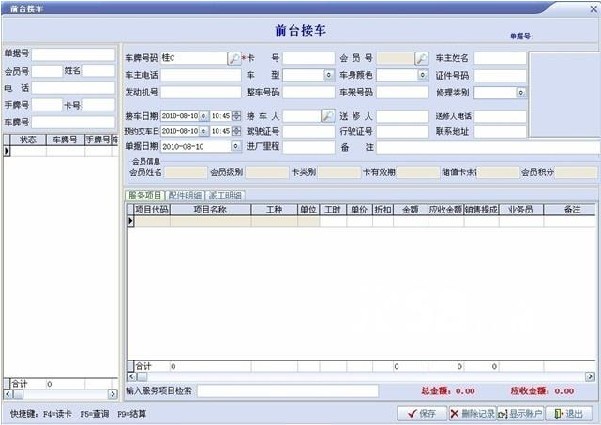Image resolution: width=601 pixels, height=425 pixels.
Task: Switch to the 配件明细 tab
Action: pos(186,195)
